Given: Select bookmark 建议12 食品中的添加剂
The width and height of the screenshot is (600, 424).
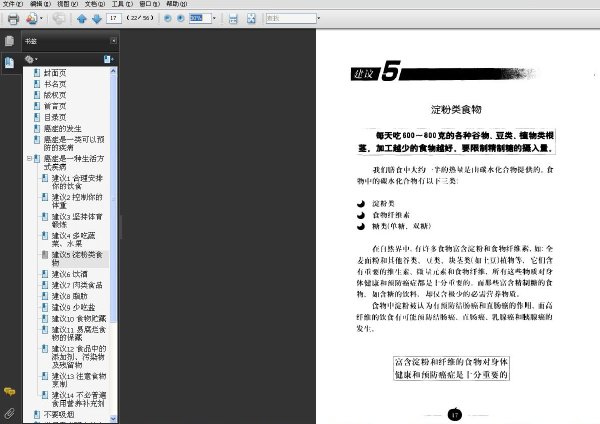Looking at the screenshot, I should click(79, 357).
